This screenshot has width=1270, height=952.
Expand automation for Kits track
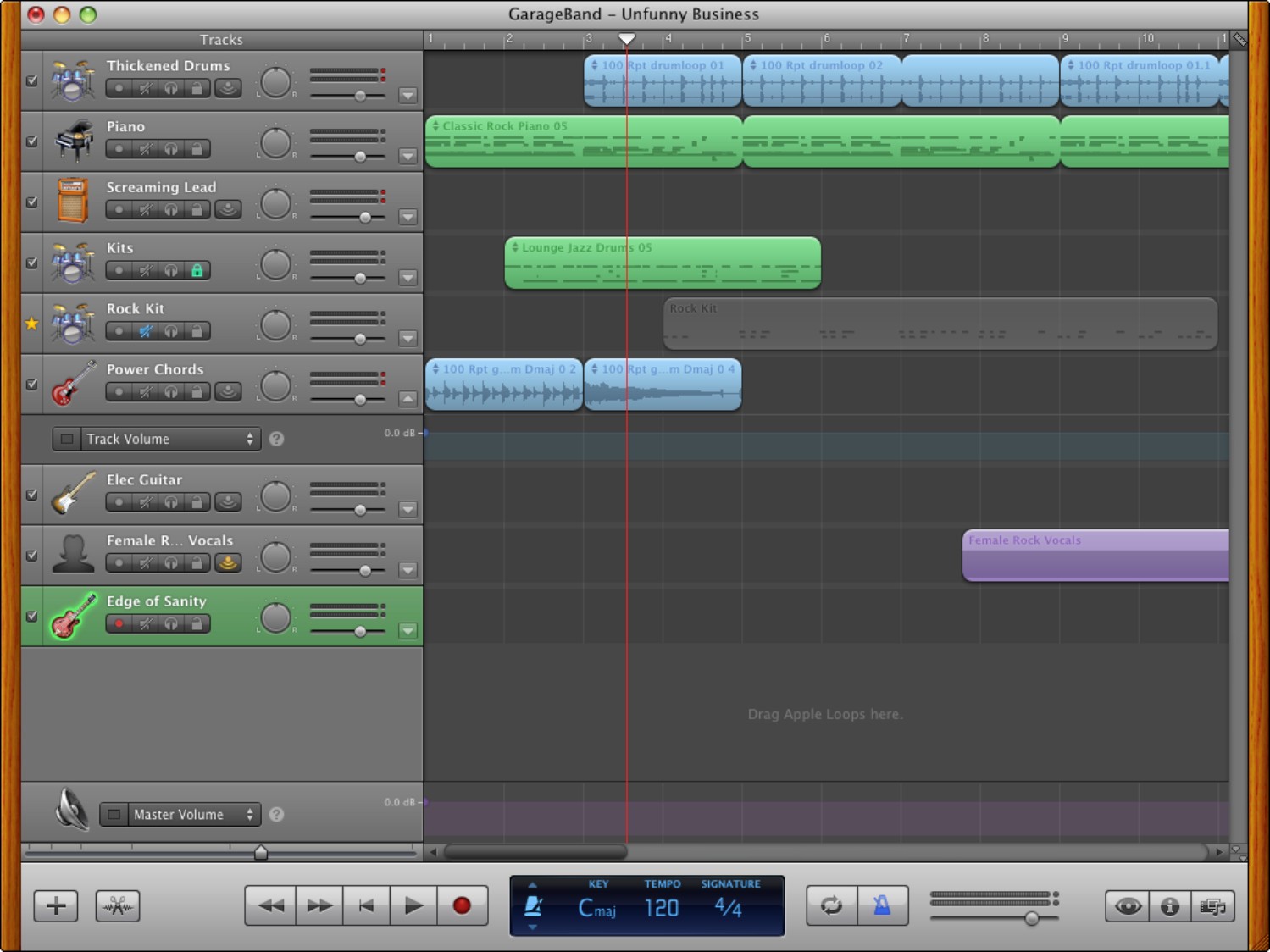tap(408, 278)
